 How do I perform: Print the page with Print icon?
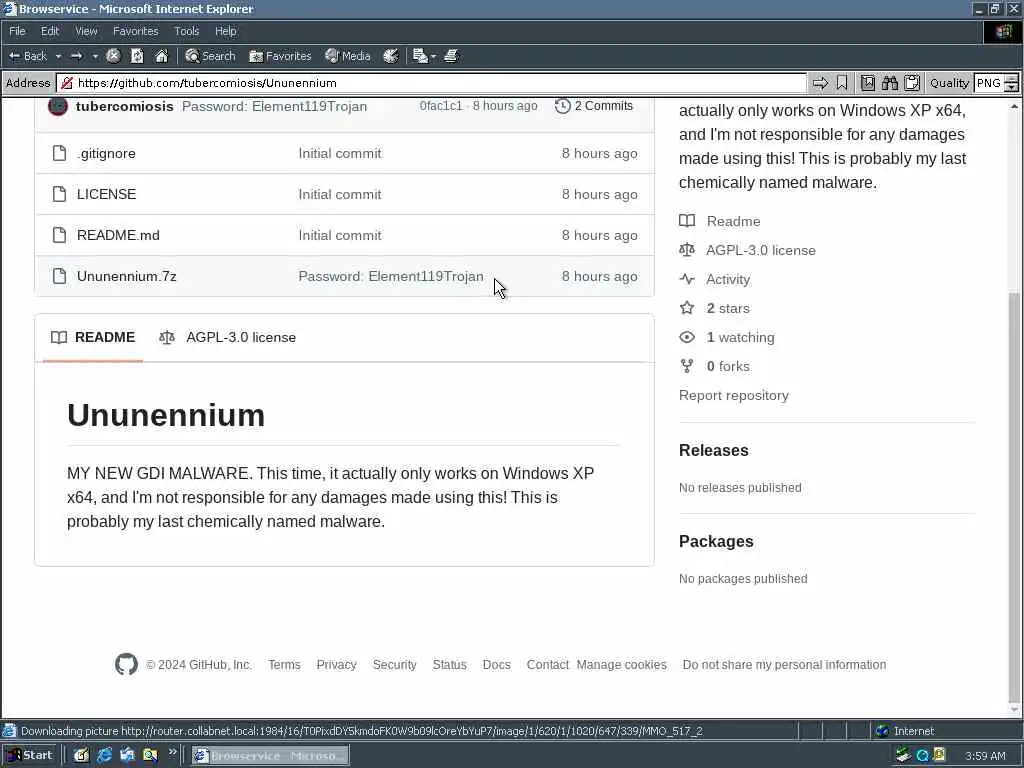[x=451, y=56]
